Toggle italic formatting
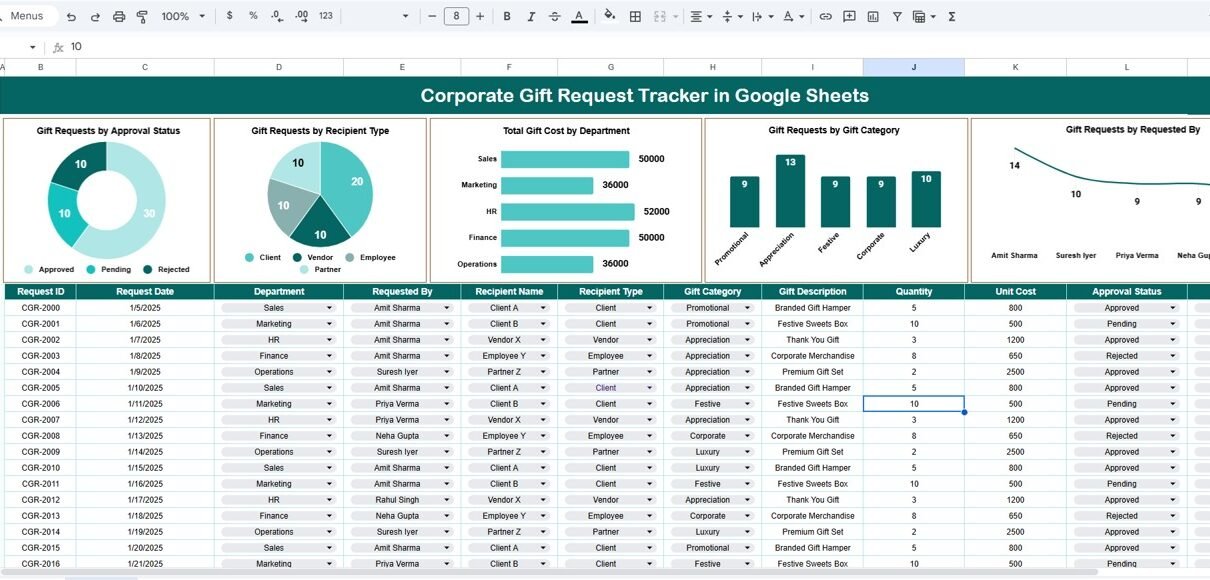The image size is (1210, 580). (531, 17)
